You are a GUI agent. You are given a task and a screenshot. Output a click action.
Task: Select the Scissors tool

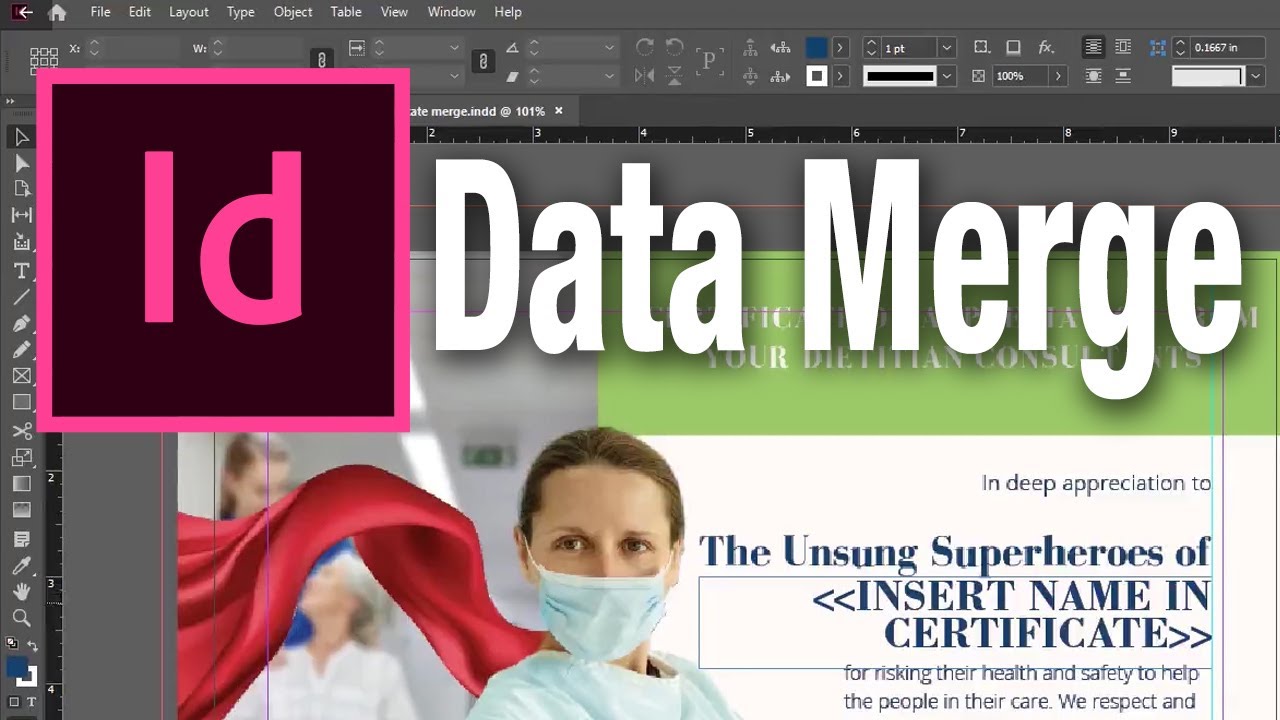[21, 431]
